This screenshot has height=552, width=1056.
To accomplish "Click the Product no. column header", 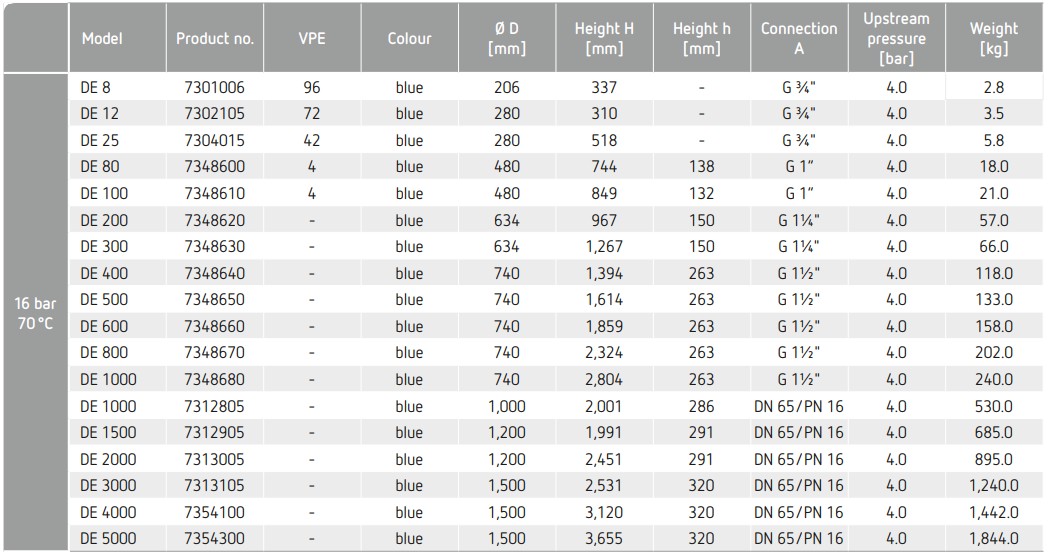I will click(215, 39).
